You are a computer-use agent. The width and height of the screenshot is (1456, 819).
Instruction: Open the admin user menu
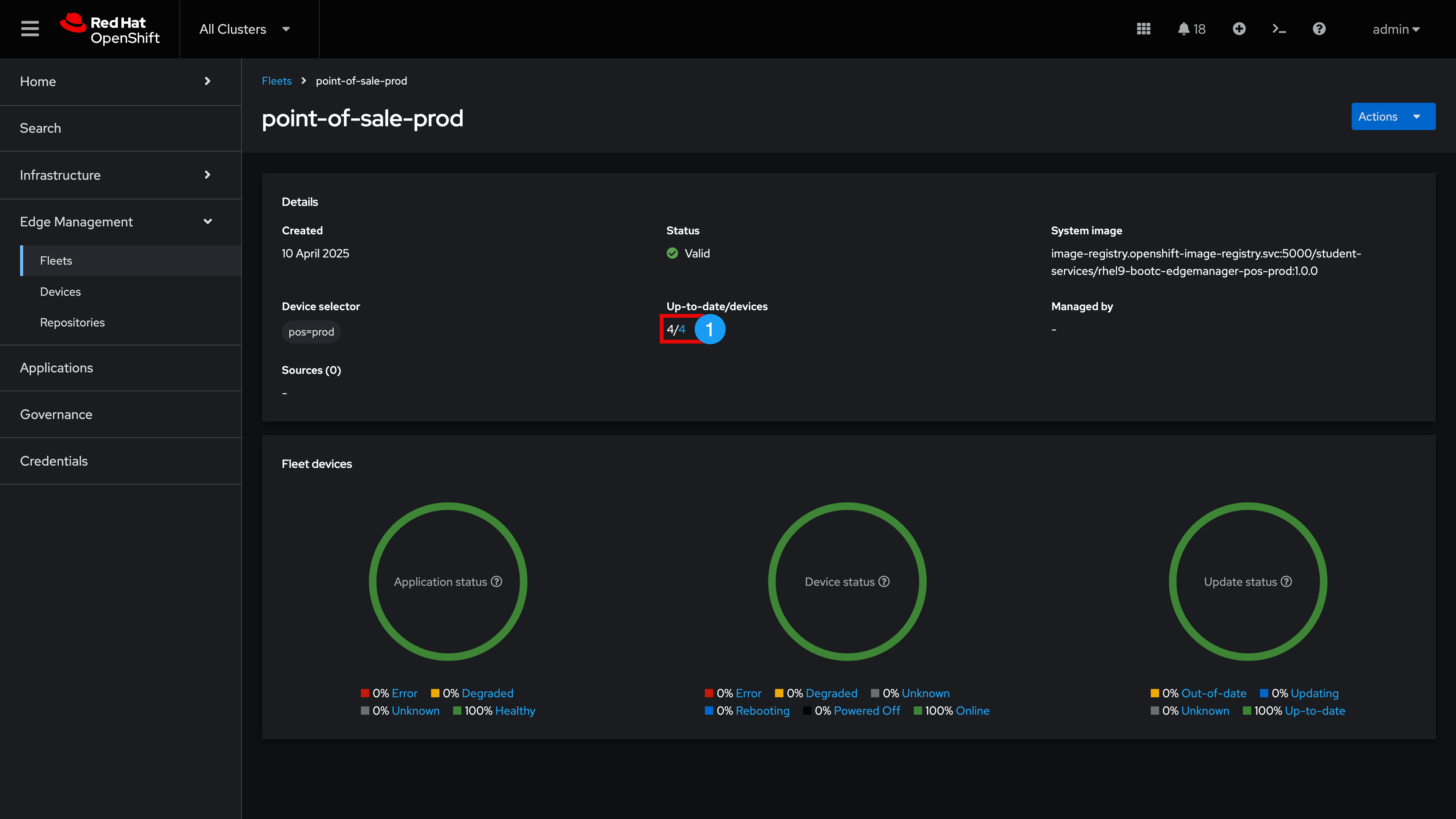pyautogui.click(x=1396, y=29)
